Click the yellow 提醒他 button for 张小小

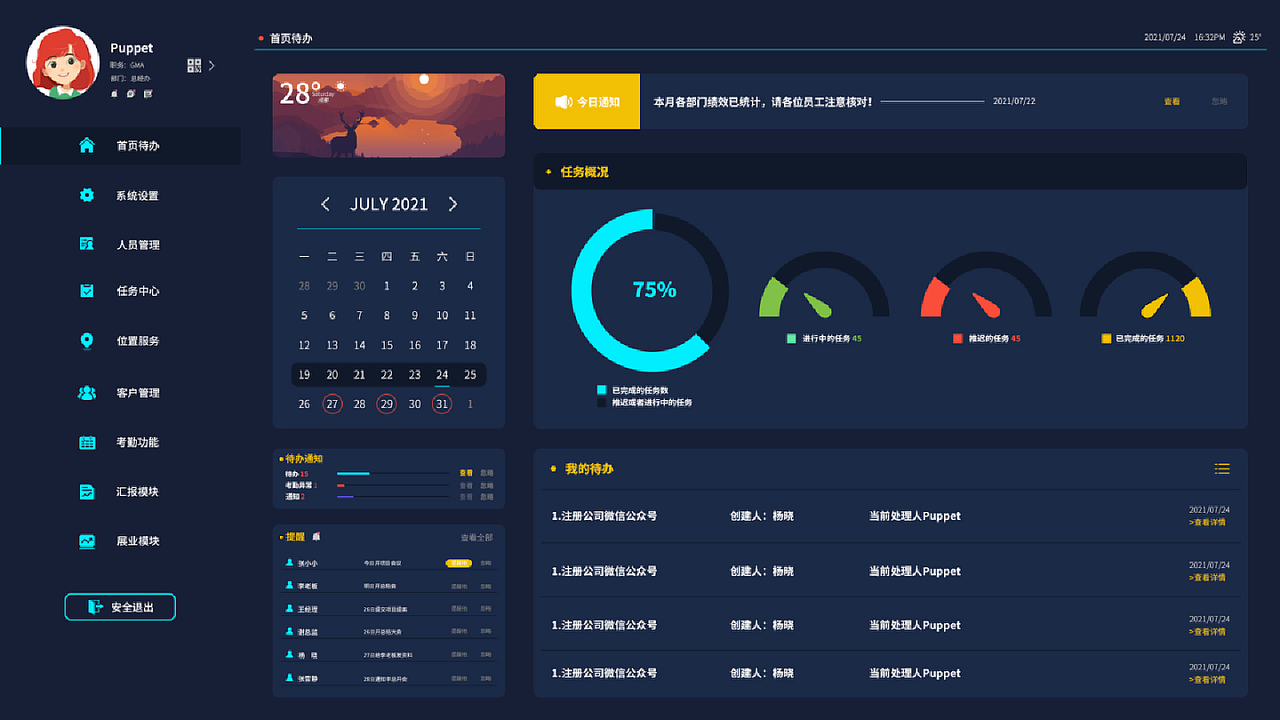pyautogui.click(x=459, y=563)
